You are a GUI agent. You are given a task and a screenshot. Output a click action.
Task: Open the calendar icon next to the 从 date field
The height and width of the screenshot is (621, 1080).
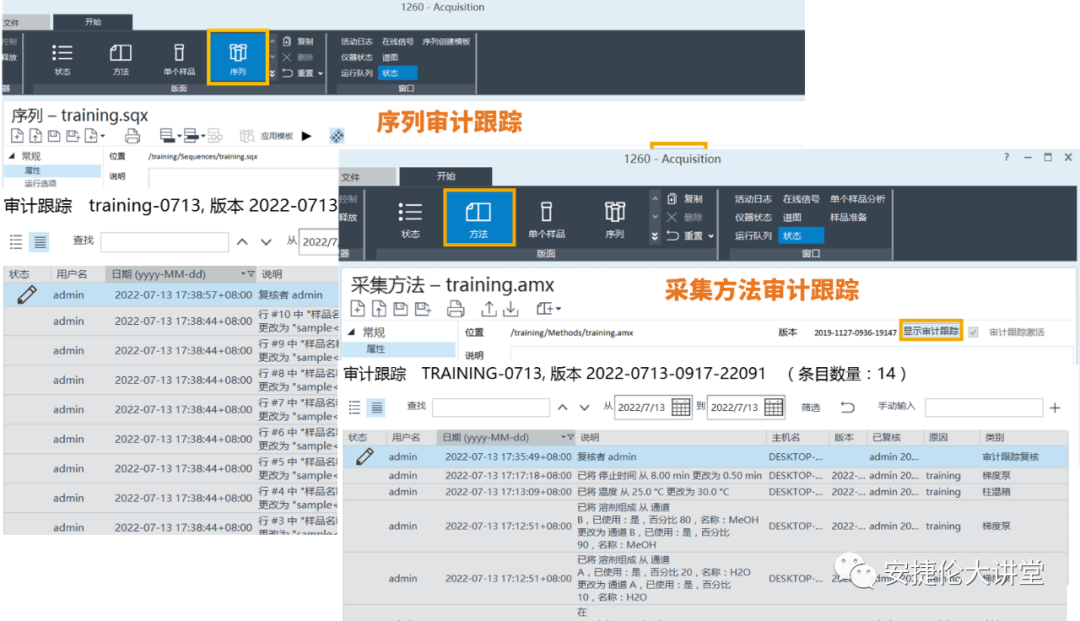(x=683, y=408)
